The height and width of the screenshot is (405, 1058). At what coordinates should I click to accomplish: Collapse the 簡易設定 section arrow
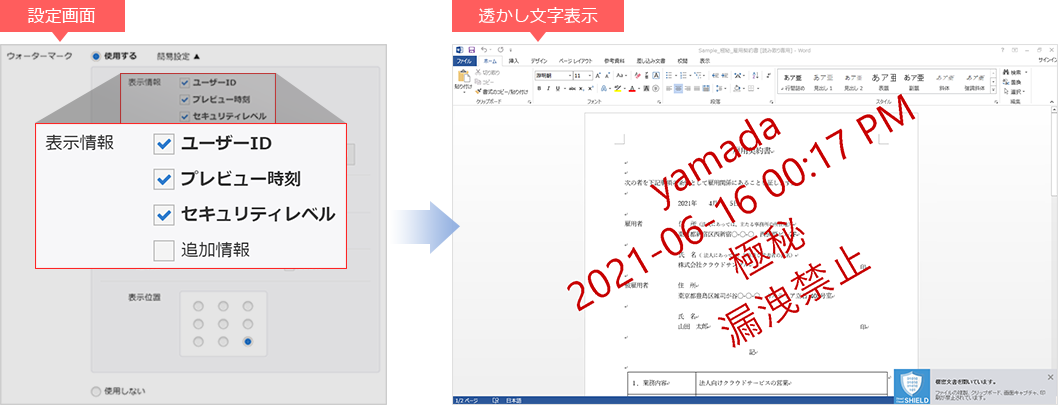pos(197,57)
